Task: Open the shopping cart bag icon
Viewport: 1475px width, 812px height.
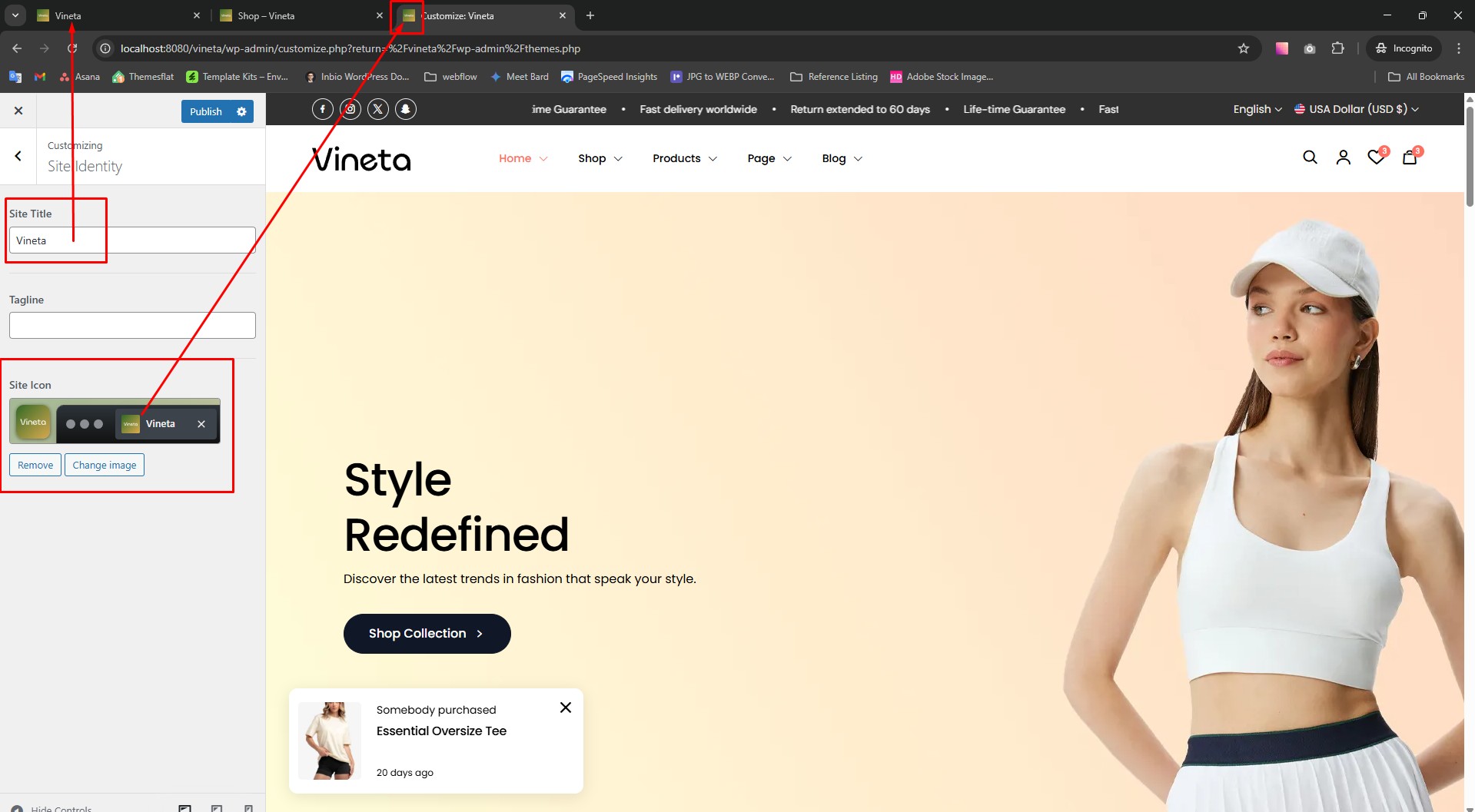Action: [1410, 157]
